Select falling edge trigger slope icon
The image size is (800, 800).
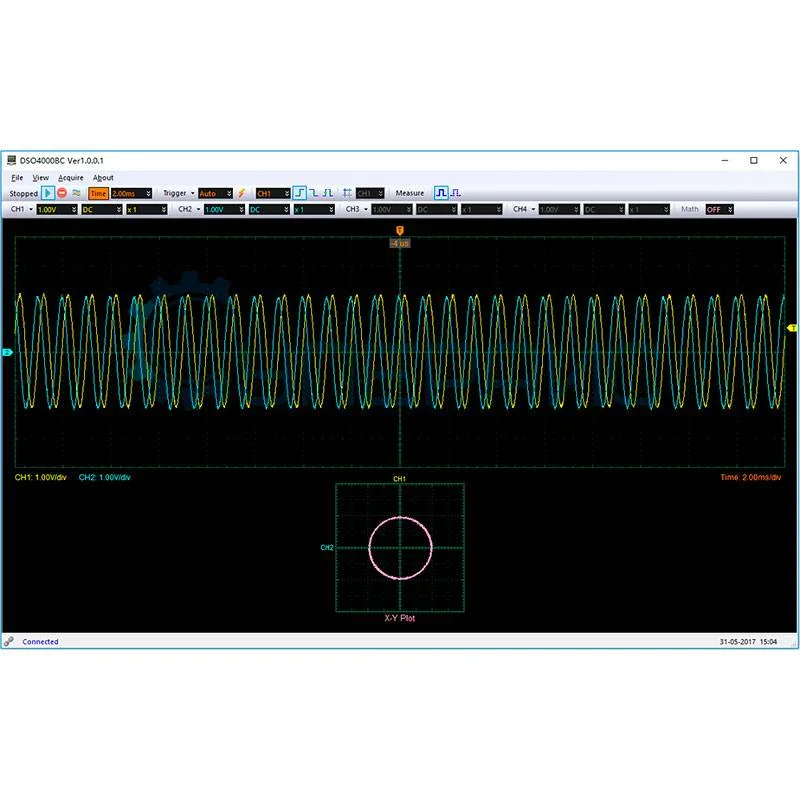(x=313, y=193)
